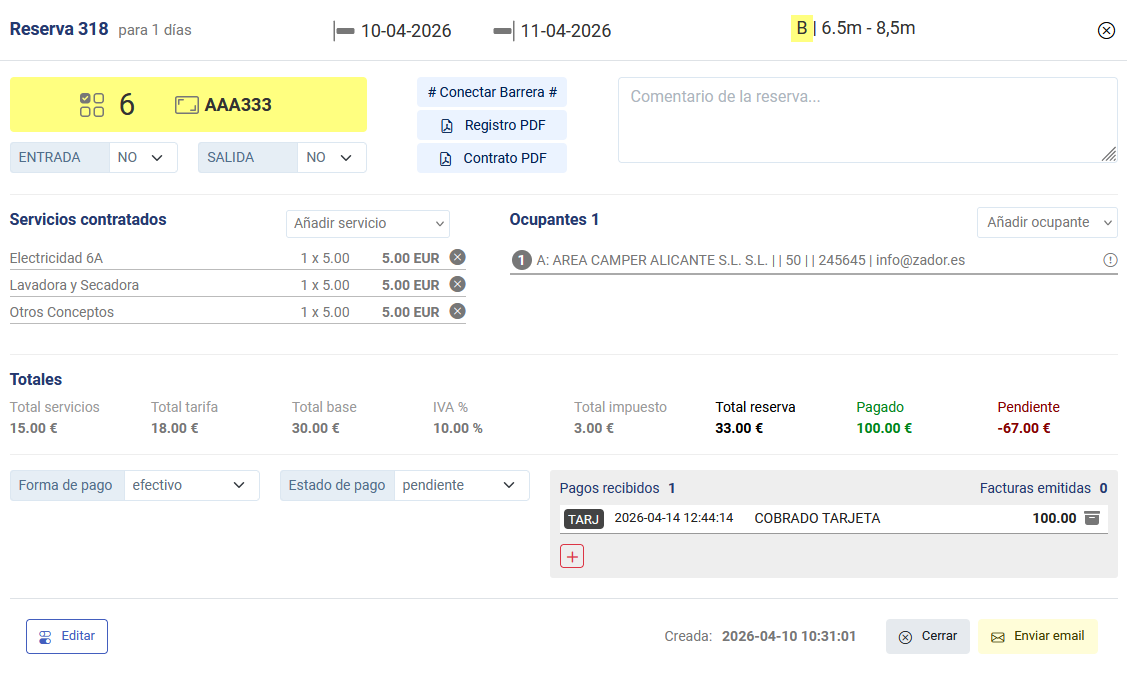The width and height of the screenshot is (1127, 687).
Task: Click the archive icon on the 100.00 payment
Action: (1092, 518)
